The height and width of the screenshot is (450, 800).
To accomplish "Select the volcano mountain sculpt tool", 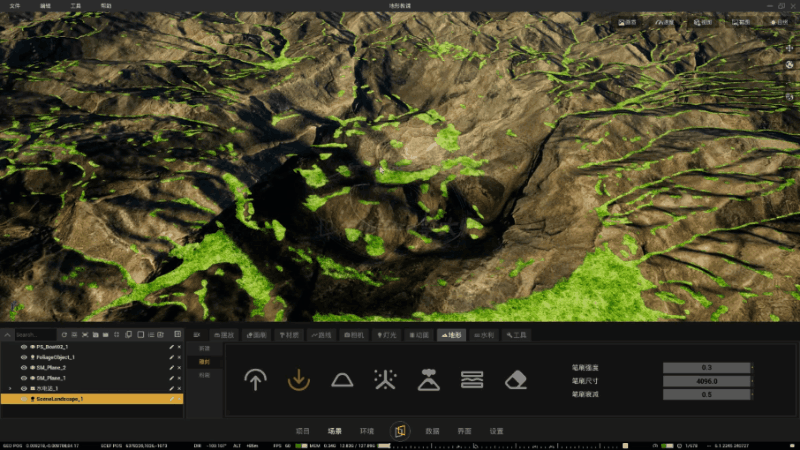I will point(429,380).
